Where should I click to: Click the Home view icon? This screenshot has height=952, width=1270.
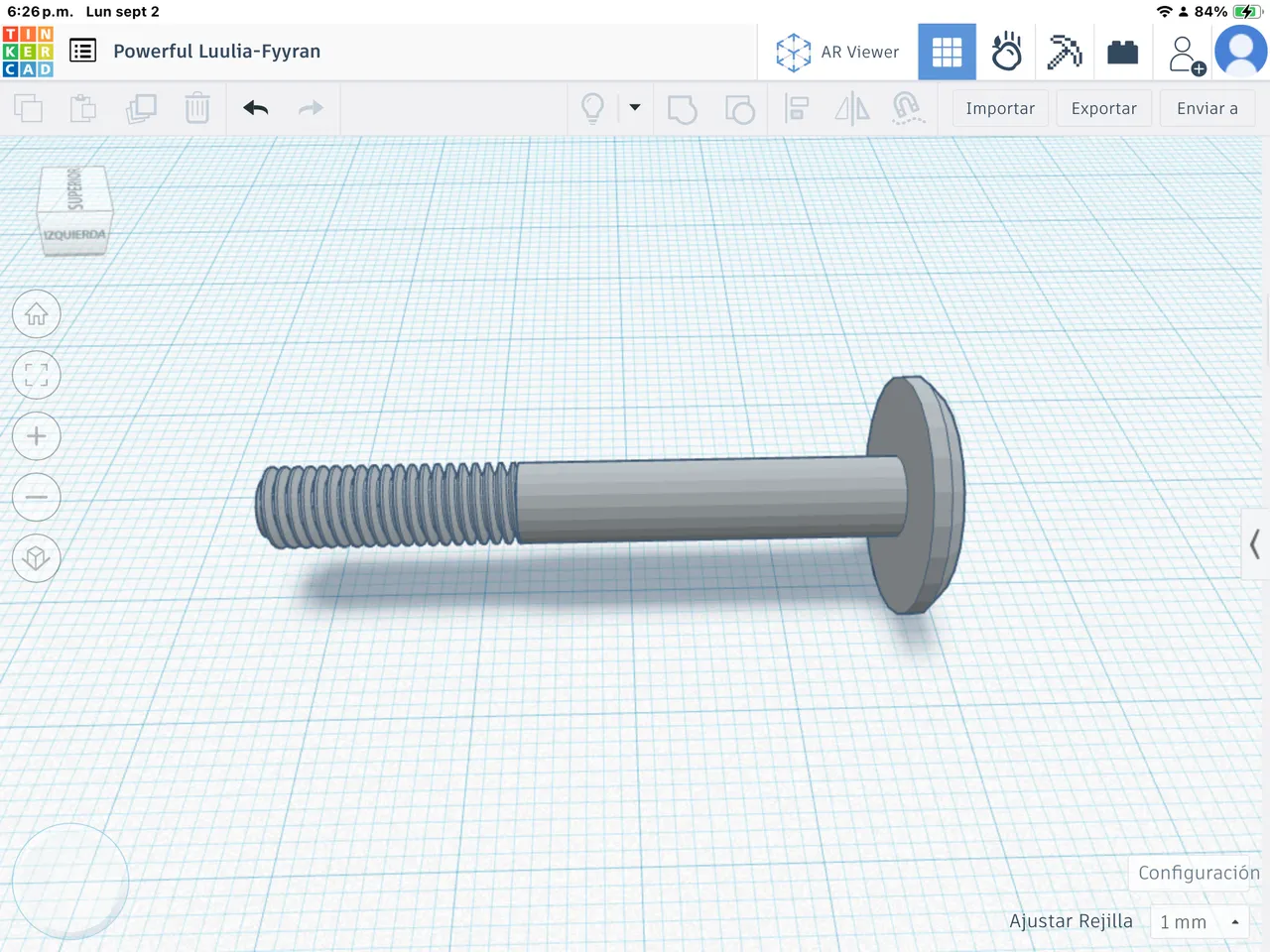tap(36, 313)
